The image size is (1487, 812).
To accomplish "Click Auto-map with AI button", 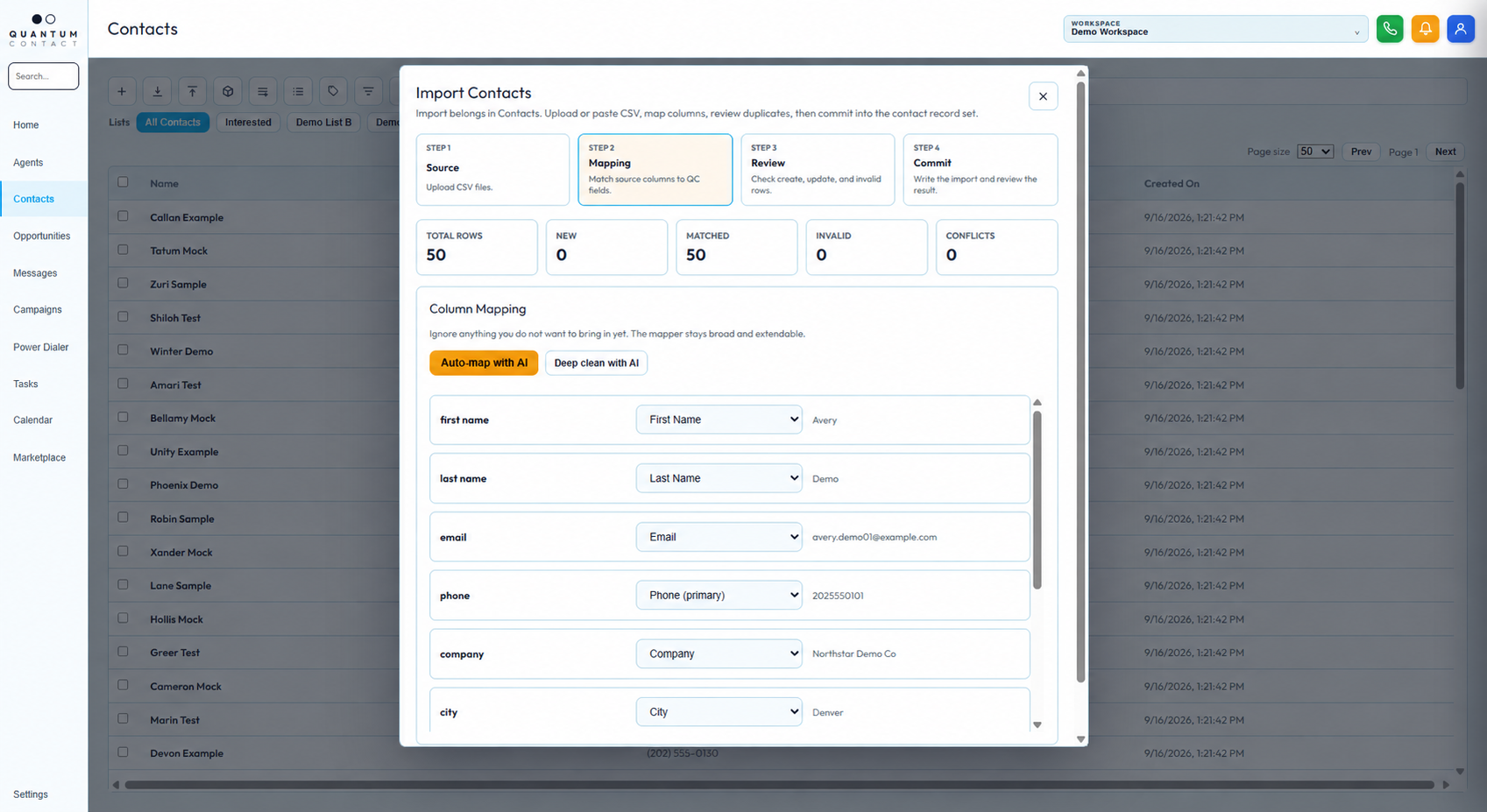I will [x=484, y=363].
